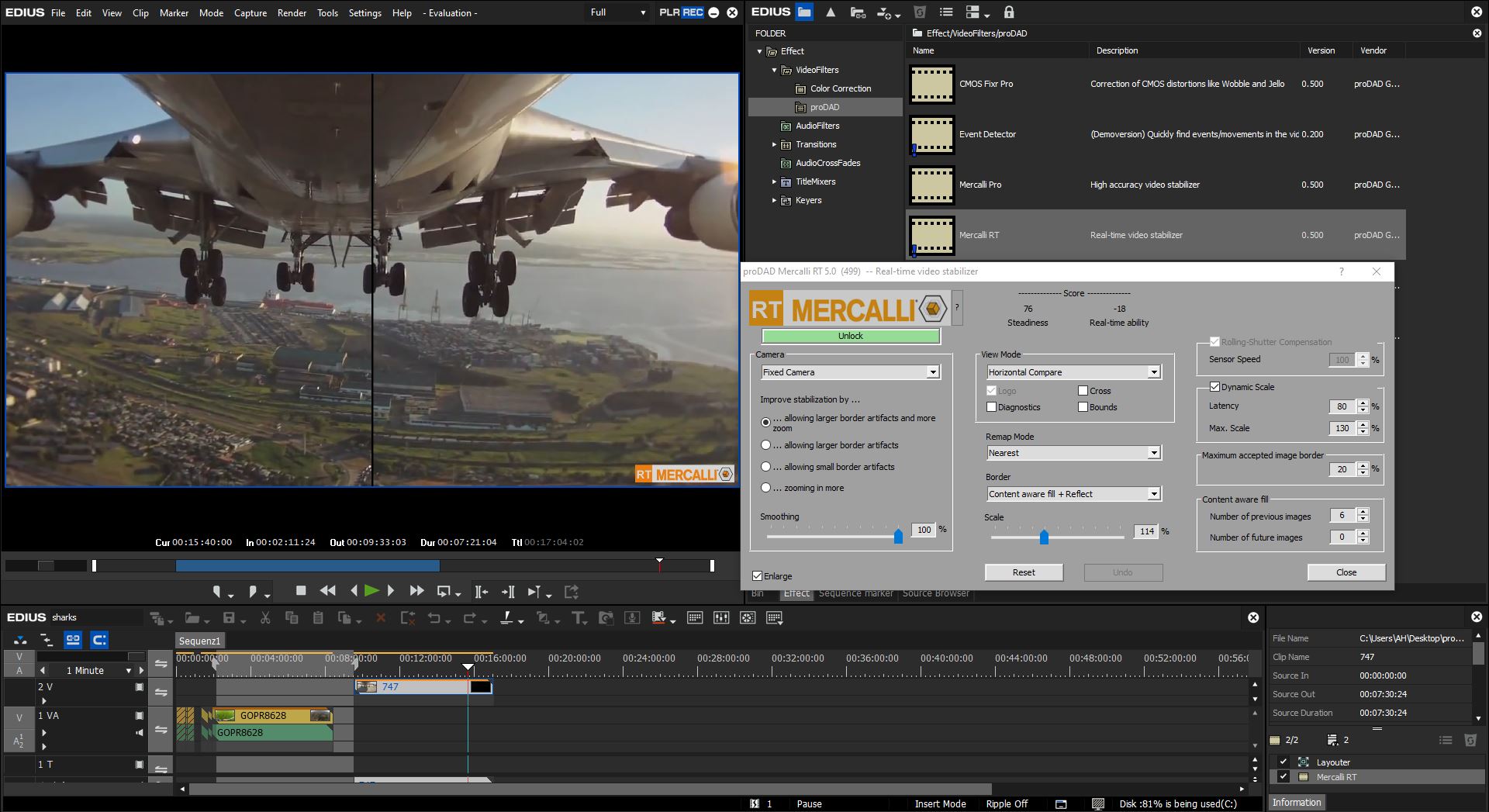Save the sharks project
The height and width of the screenshot is (812, 1489).
(x=230, y=618)
